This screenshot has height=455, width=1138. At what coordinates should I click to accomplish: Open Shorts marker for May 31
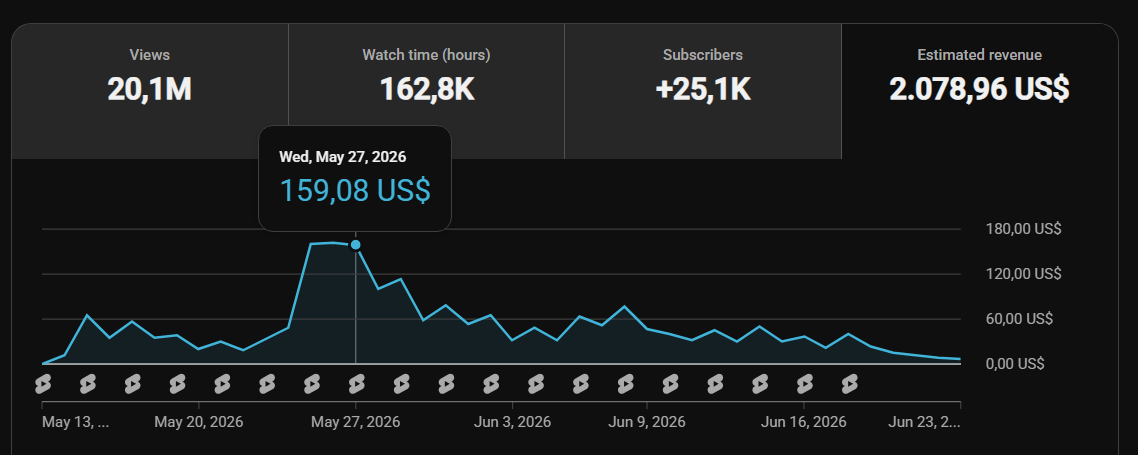[x=447, y=384]
